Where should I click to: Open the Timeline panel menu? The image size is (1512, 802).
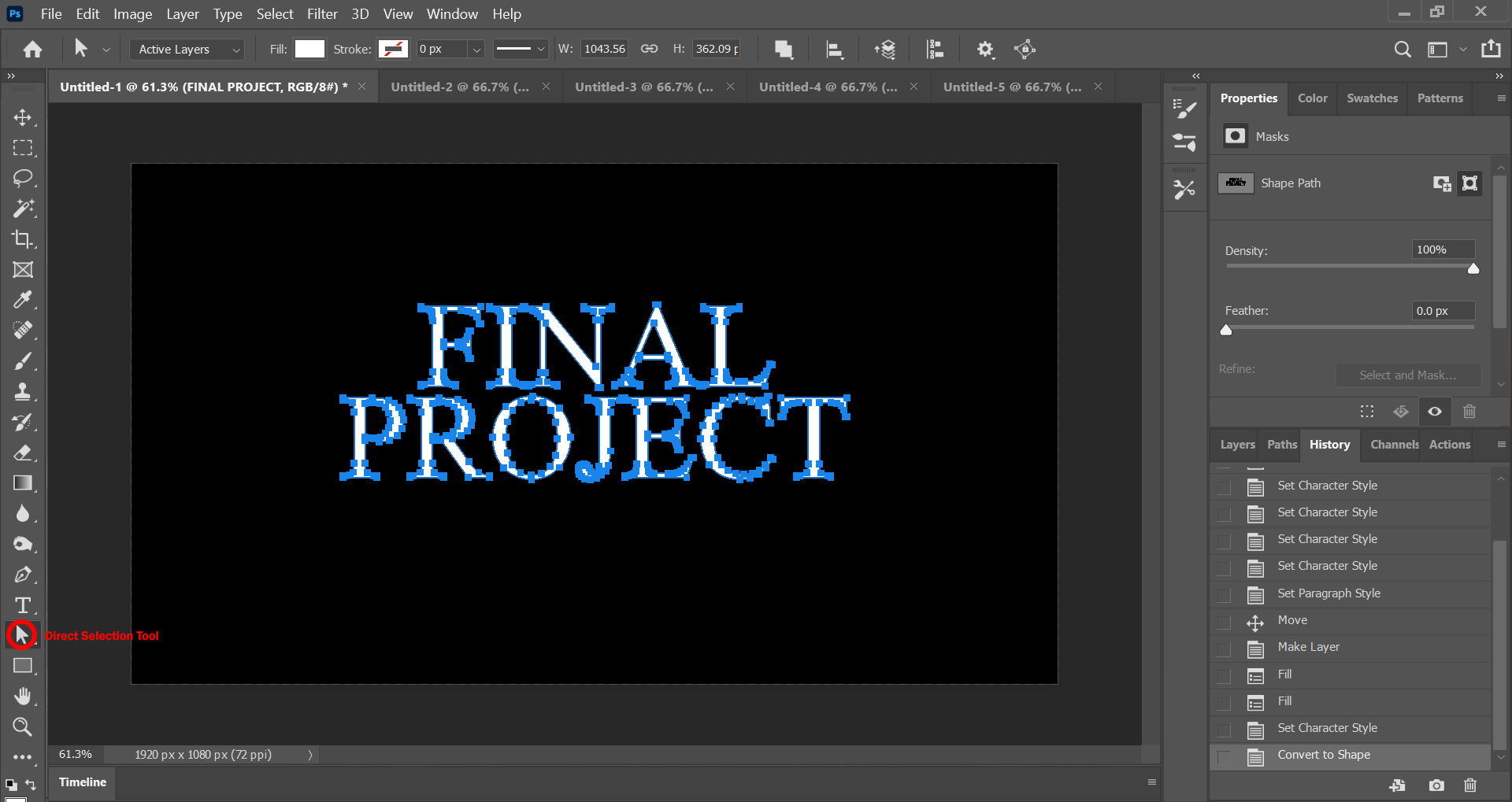pyautogui.click(x=1151, y=782)
